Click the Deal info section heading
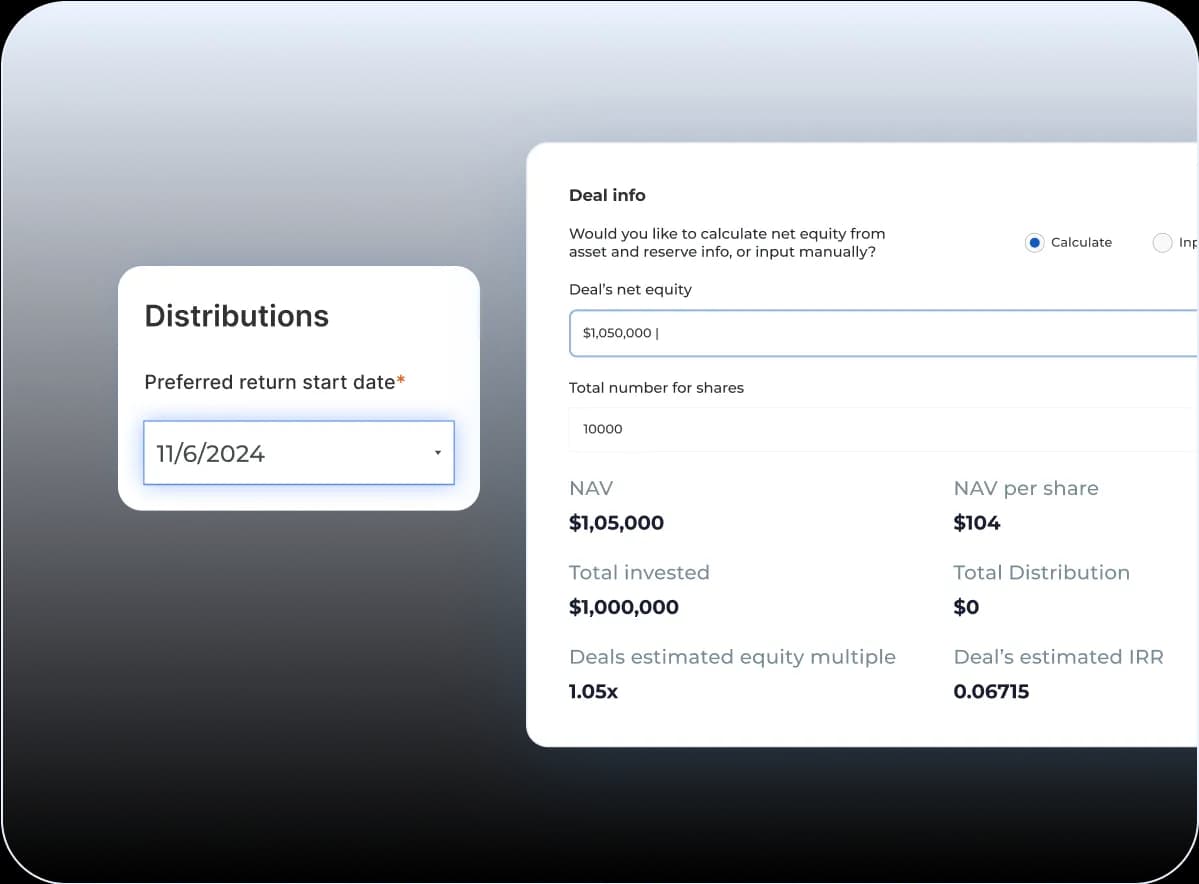Screen dimensions: 1199x884 coord(607,195)
